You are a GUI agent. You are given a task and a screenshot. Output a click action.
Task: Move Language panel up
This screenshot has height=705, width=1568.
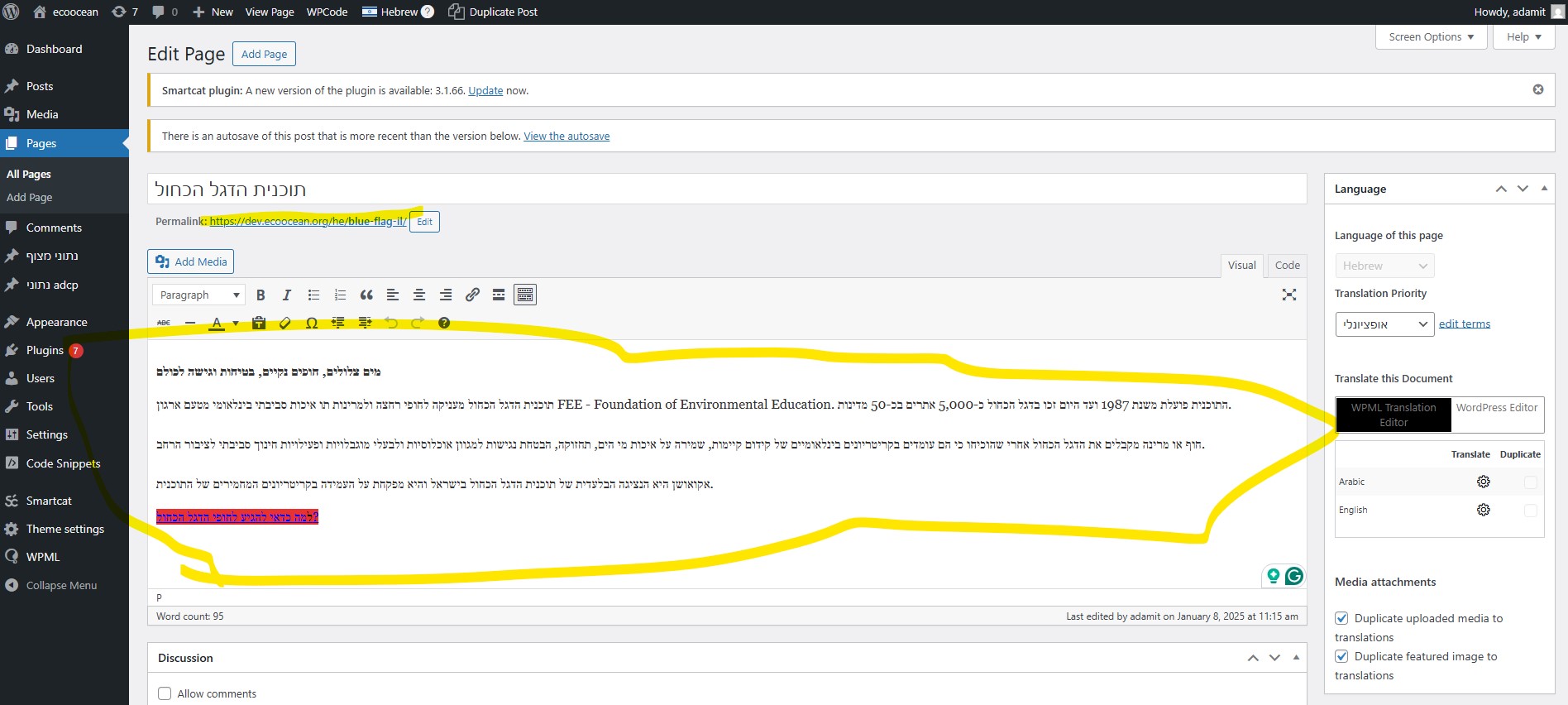pyautogui.click(x=1501, y=189)
